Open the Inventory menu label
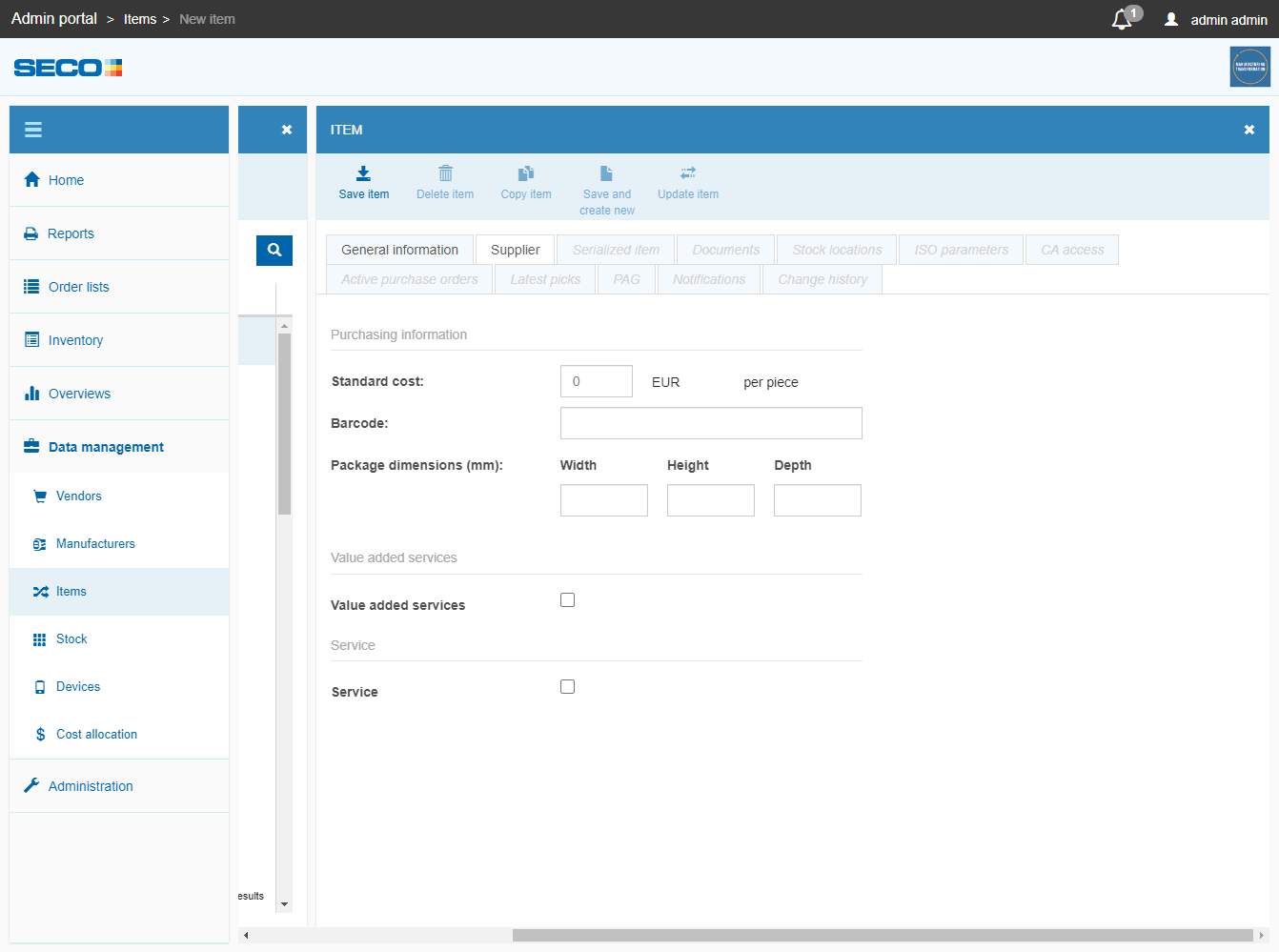The height and width of the screenshot is (952, 1279). 75,340
